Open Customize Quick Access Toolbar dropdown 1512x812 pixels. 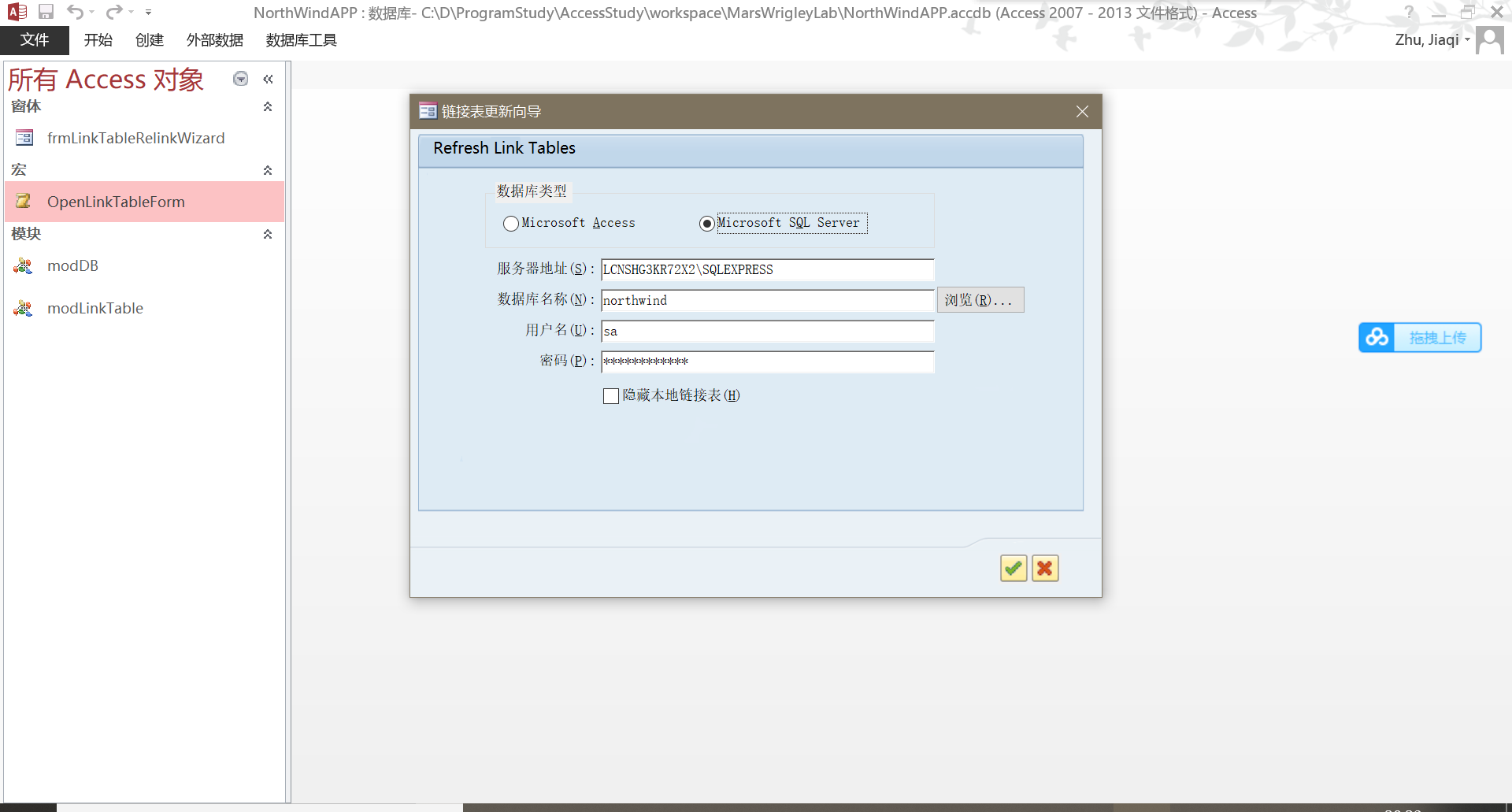coord(148,12)
